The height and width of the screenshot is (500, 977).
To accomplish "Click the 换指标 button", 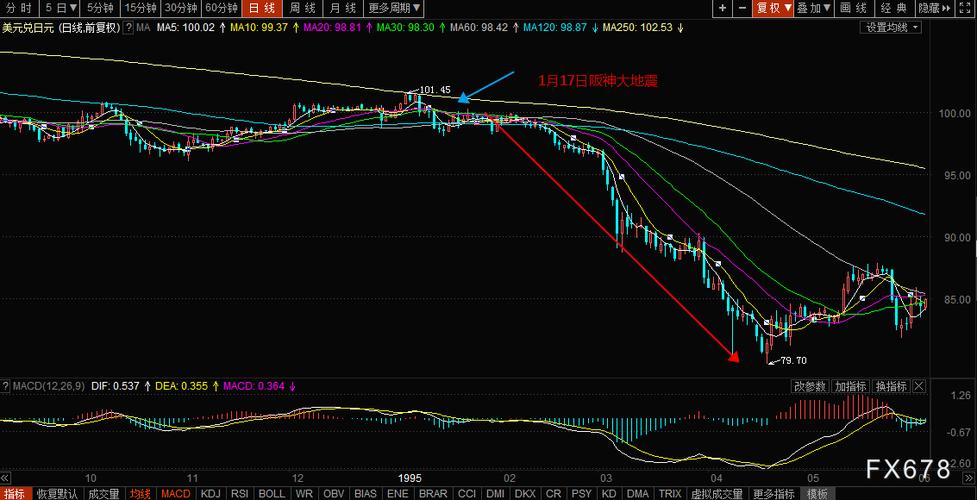I will [890, 386].
